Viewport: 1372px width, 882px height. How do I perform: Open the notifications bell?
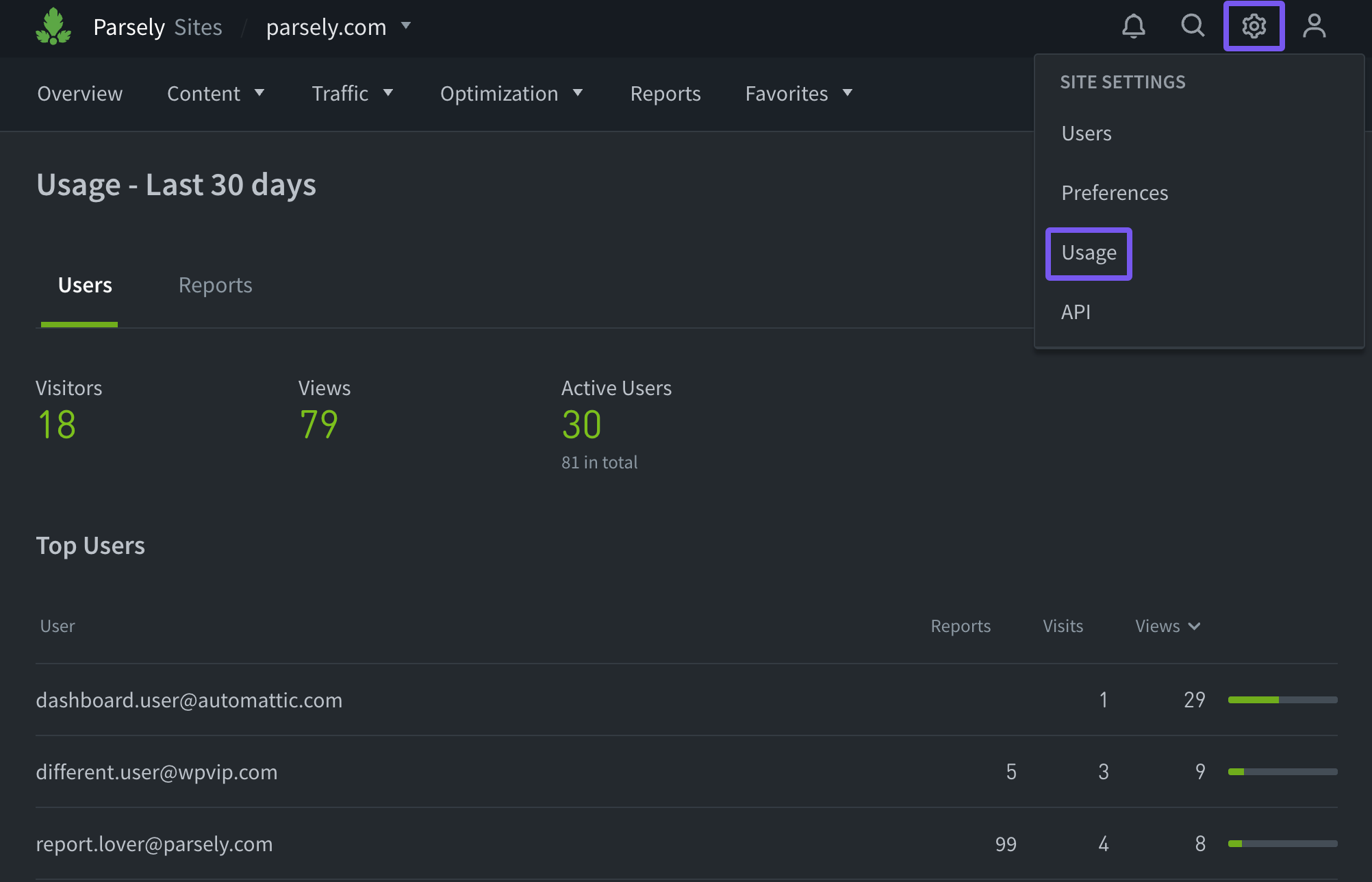tap(1133, 27)
